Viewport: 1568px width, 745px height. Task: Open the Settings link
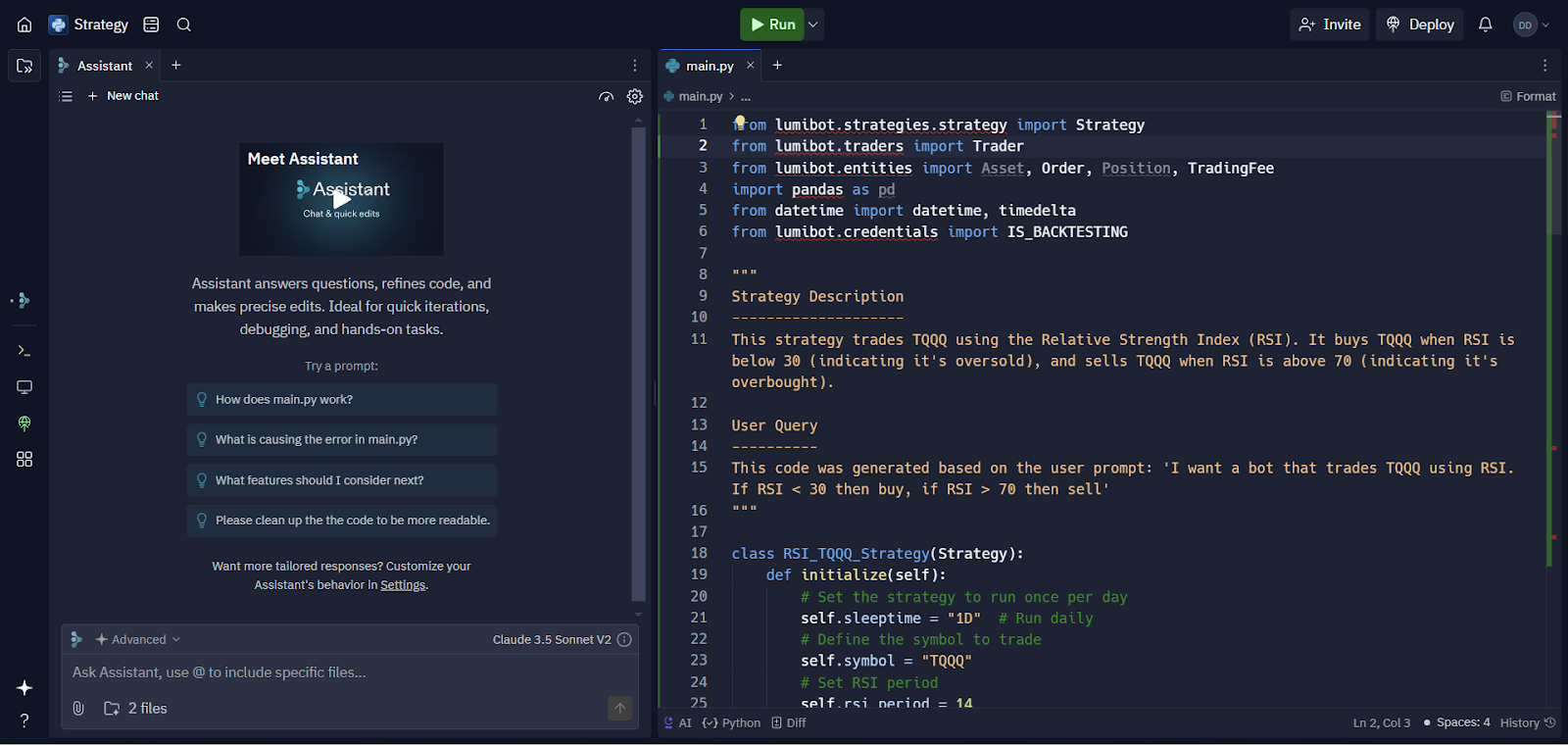[x=403, y=585]
